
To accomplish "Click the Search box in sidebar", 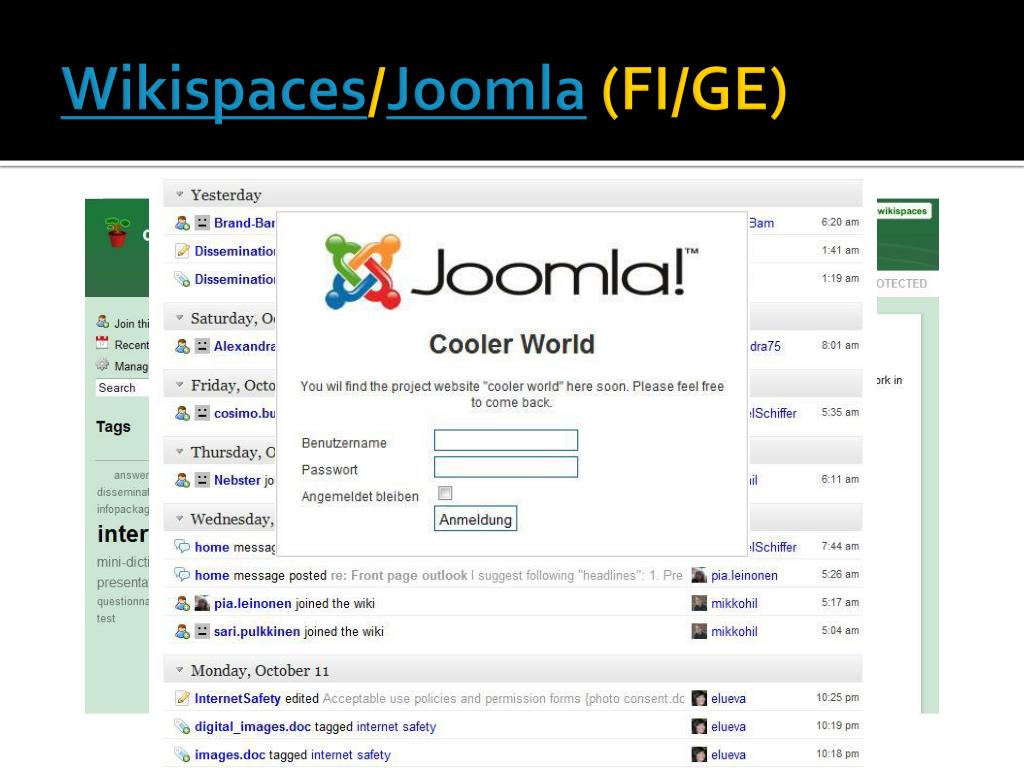I will click(123, 387).
